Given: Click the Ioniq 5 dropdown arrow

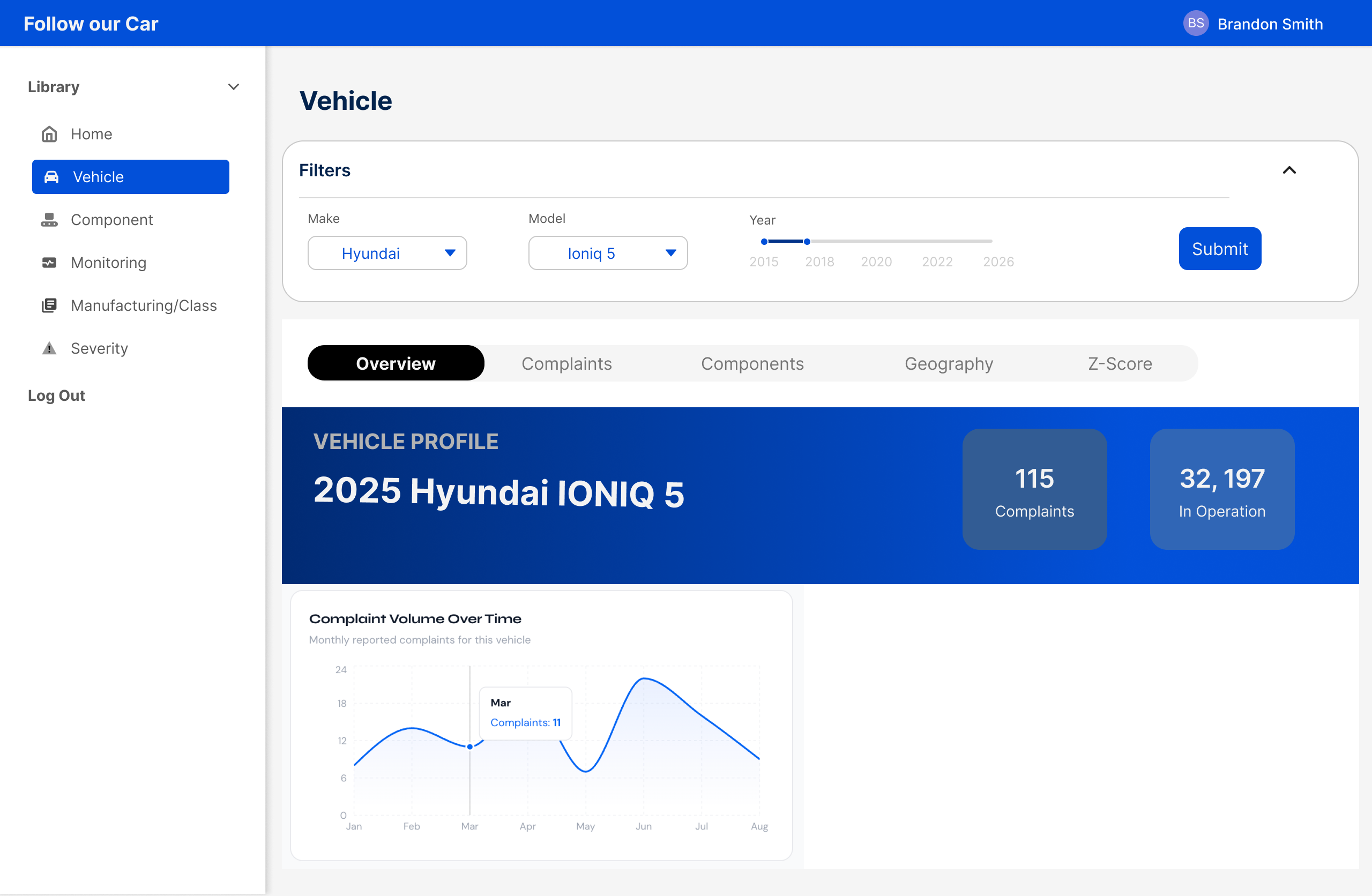Looking at the screenshot, I should click(x=670, y=253).
